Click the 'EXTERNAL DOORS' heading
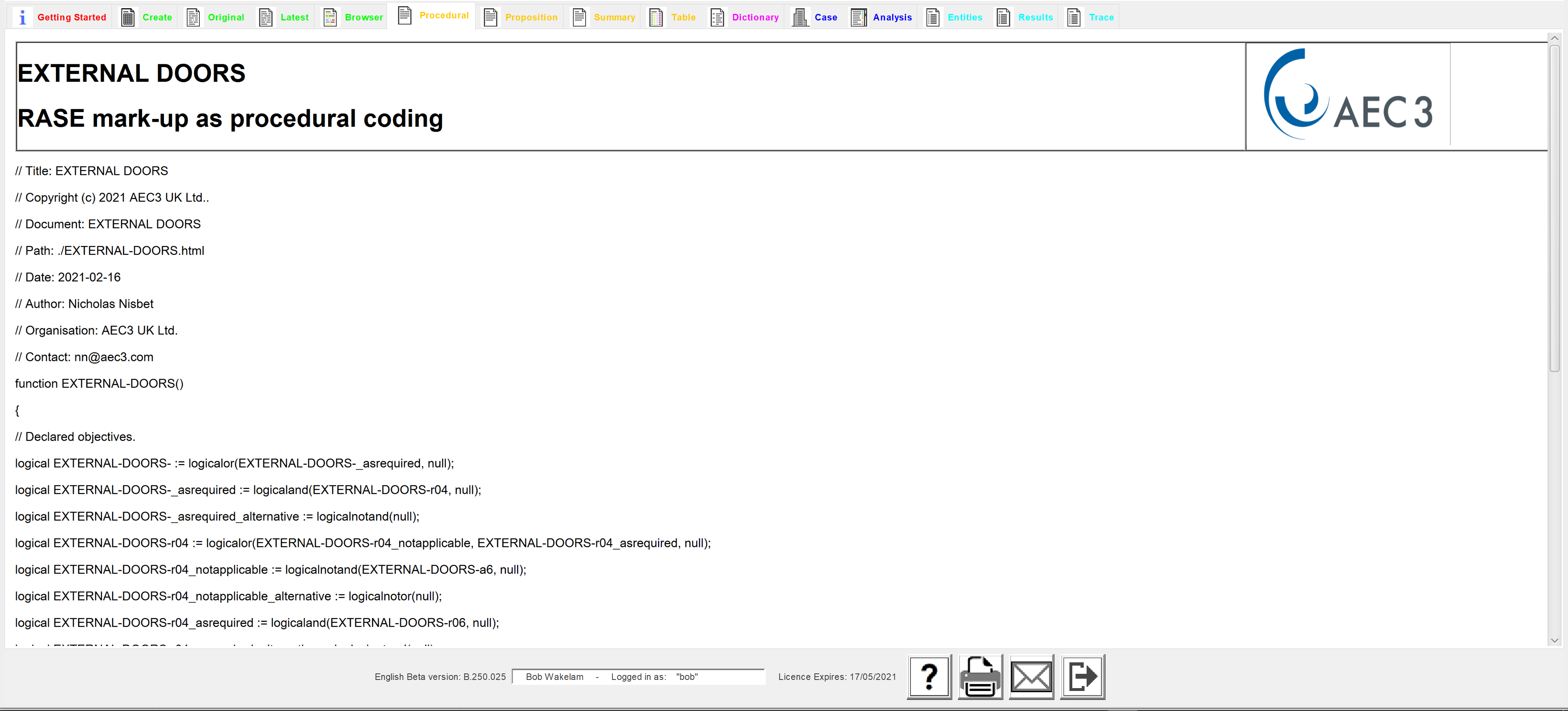This screenshot has height=711, width=1568. (132, 73)
